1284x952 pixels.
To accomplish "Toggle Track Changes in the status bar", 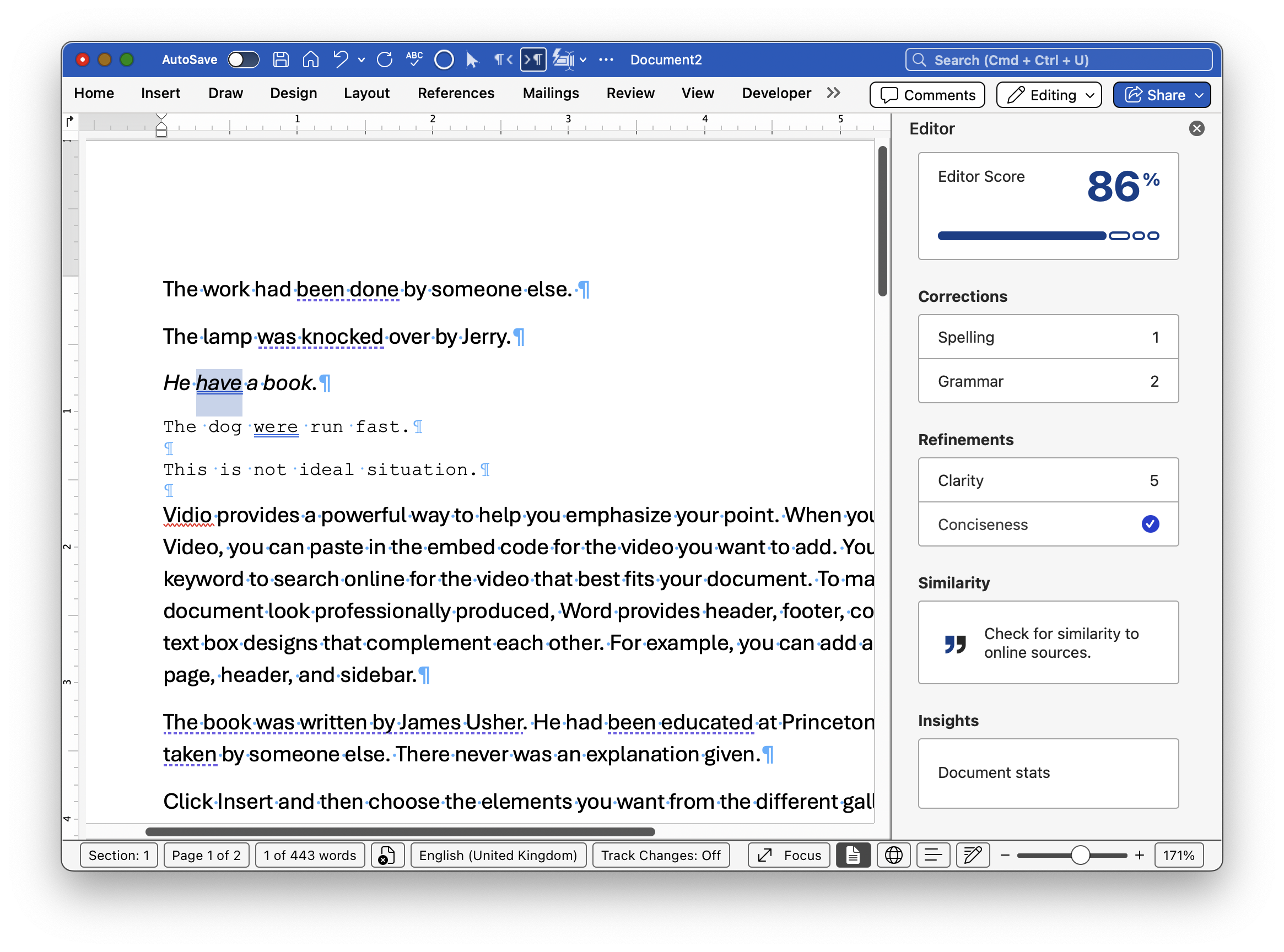I will click(x=661, y=856).
